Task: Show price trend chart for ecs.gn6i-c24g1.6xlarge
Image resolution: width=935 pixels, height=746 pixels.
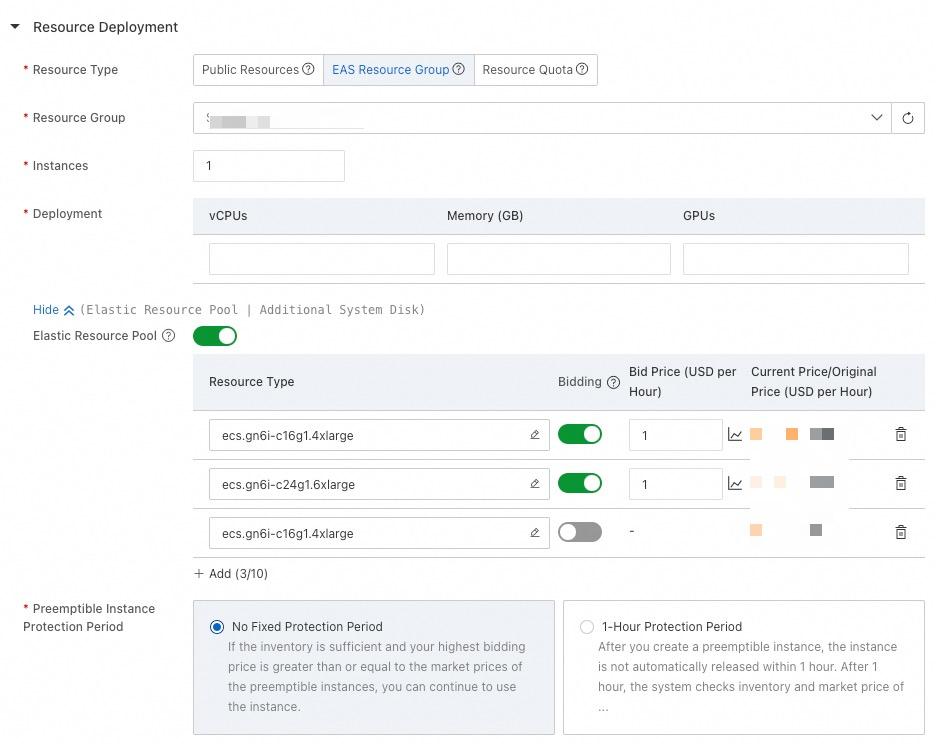Action: [735, 484]
